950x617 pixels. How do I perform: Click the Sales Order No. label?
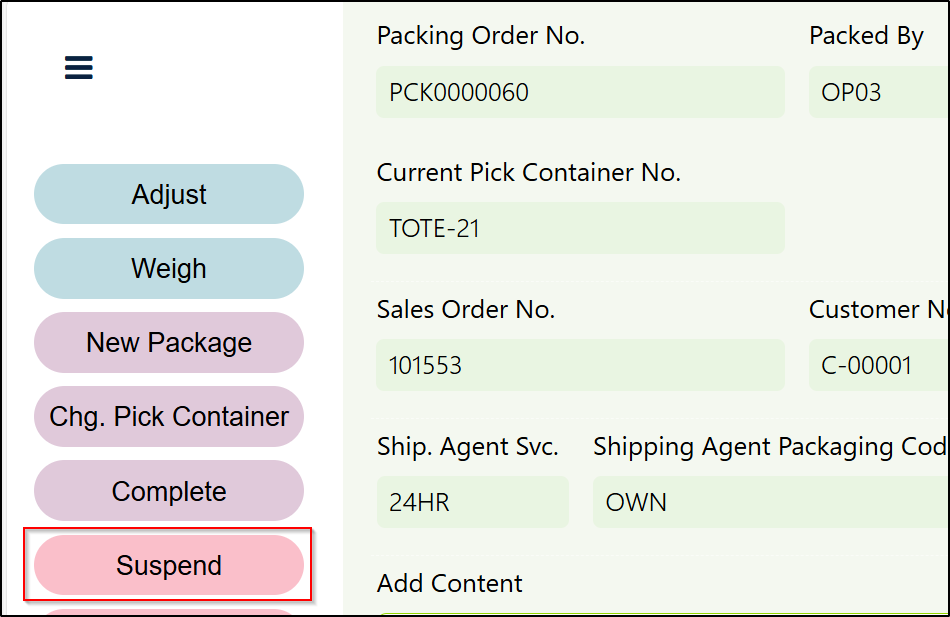click(x=466, y=309)
